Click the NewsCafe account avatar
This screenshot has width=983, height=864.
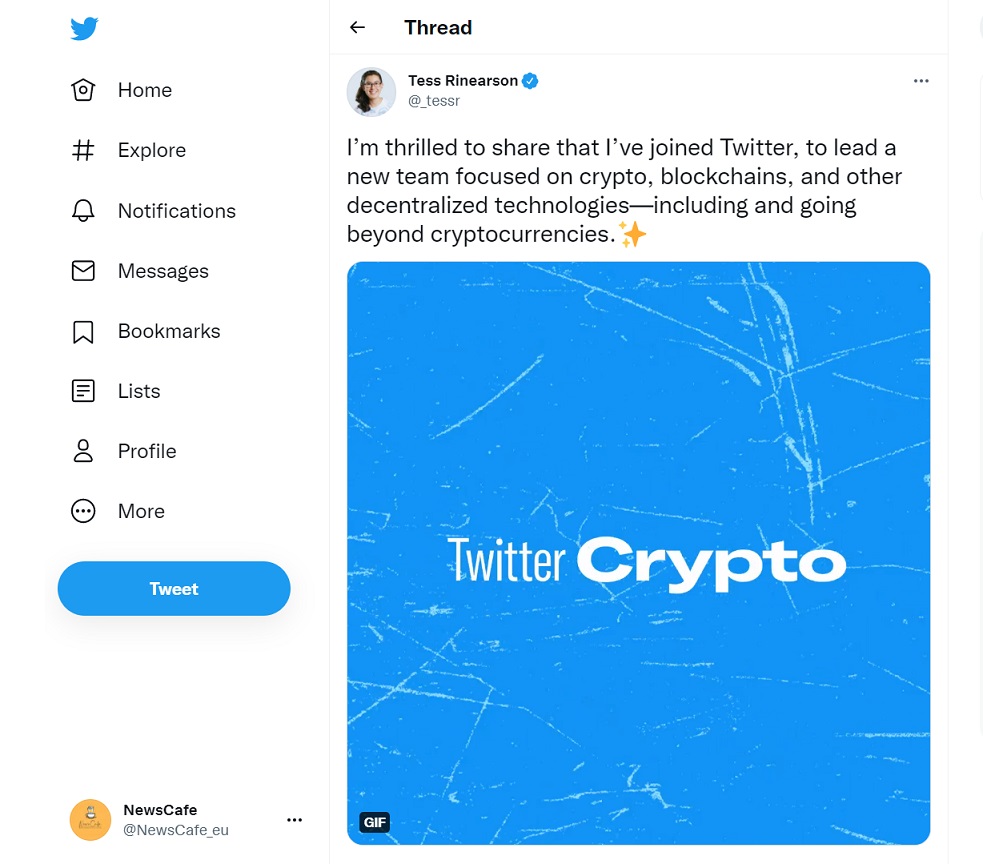pyautogui.click(x=90, y=820)
